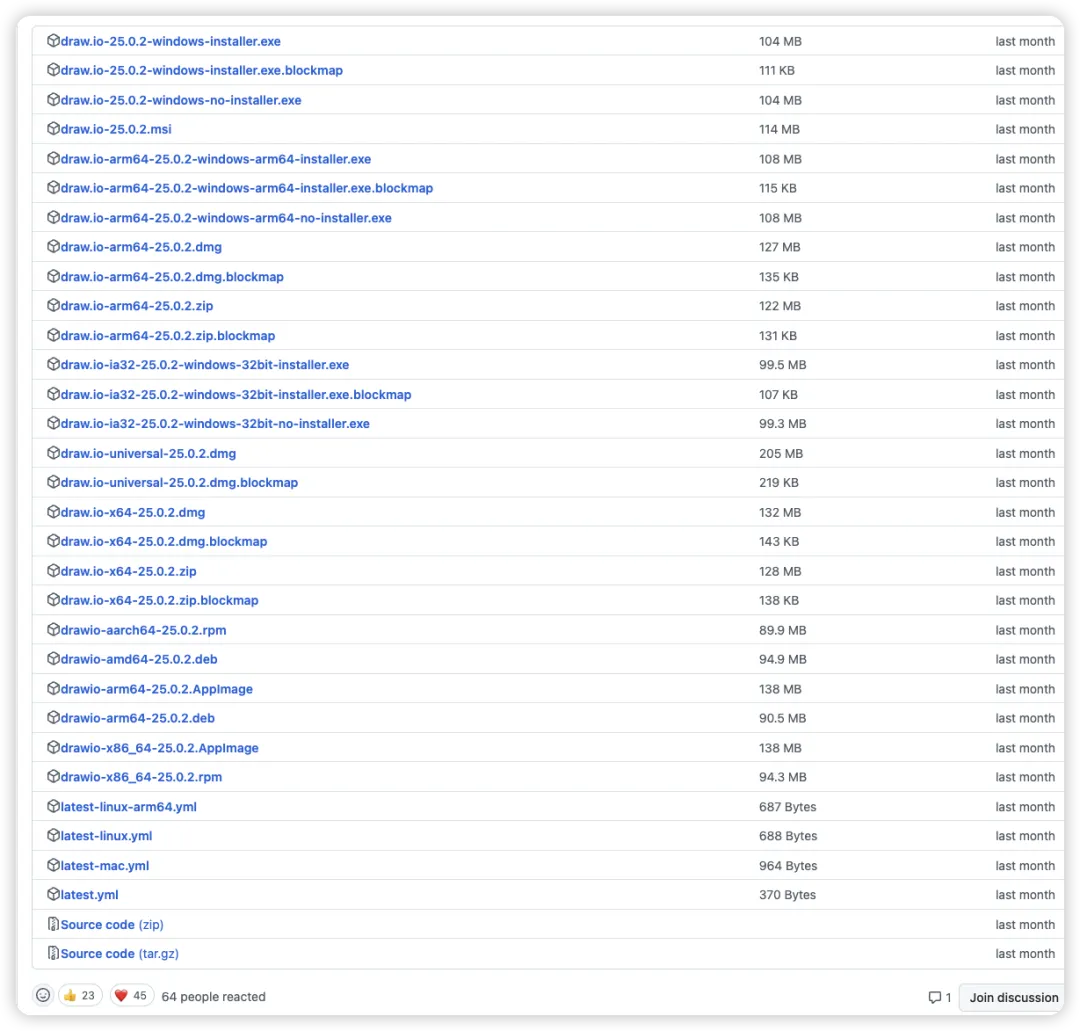This screenshot has height=1031, width=1080.
Task: Download draw.io-ia32-25.0.2-windows-32bit-installer.exe.blockmap
Action: pos(236,395)
